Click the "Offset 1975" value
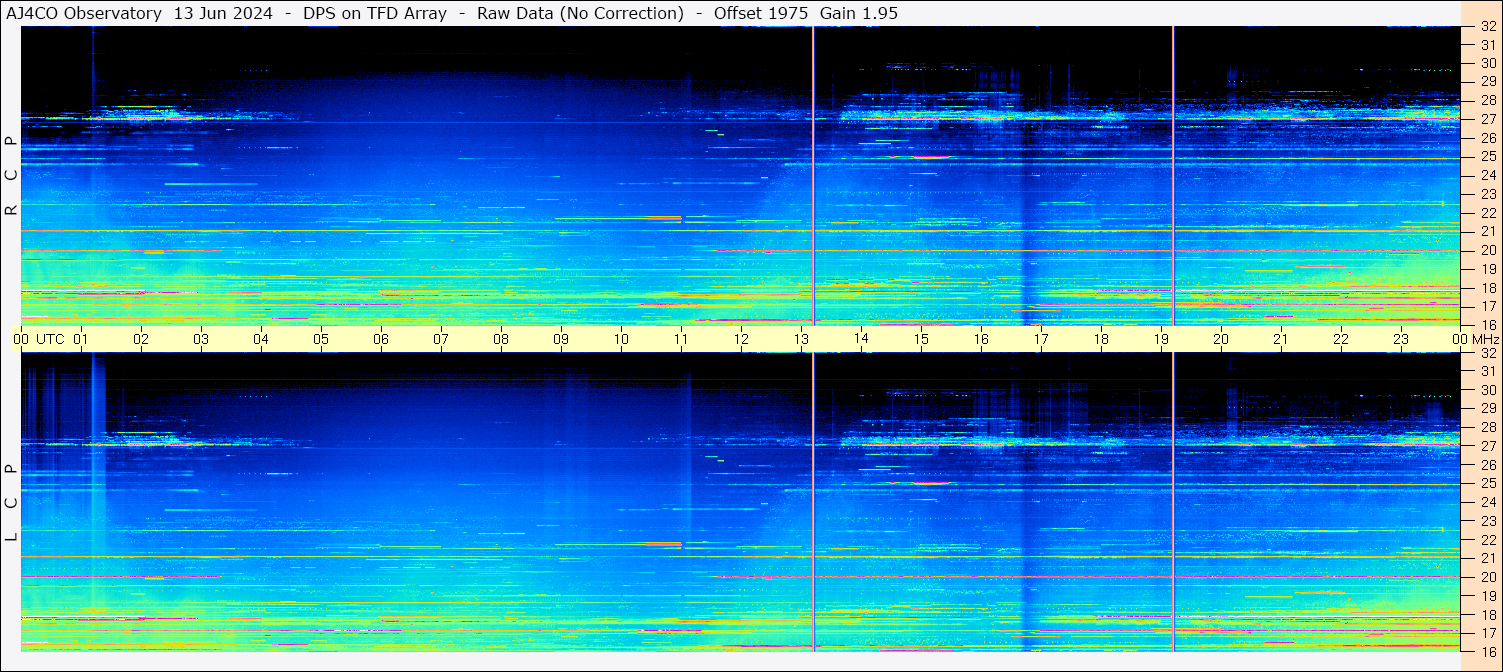The image size is (1503, 672). pos(761,13)
